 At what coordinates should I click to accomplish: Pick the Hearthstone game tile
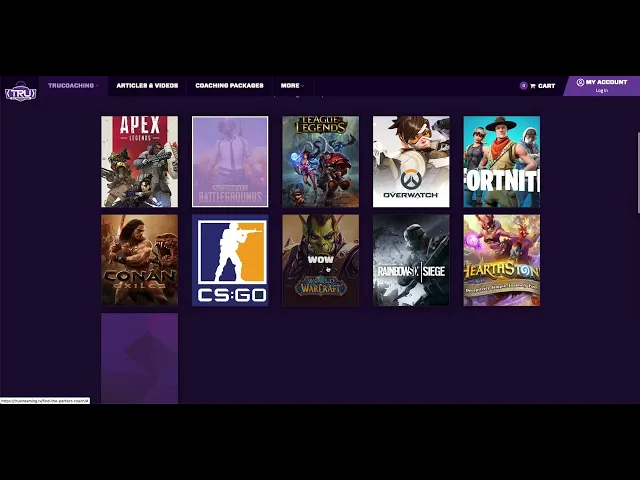coord(502,260)
